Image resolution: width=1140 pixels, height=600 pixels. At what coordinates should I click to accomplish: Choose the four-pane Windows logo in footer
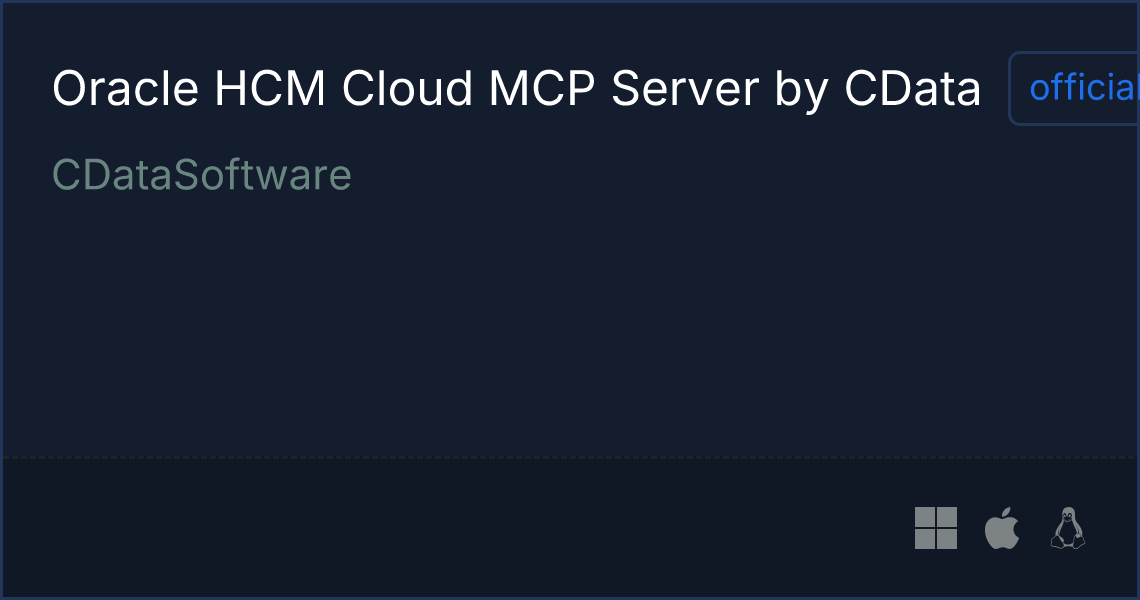936,528
